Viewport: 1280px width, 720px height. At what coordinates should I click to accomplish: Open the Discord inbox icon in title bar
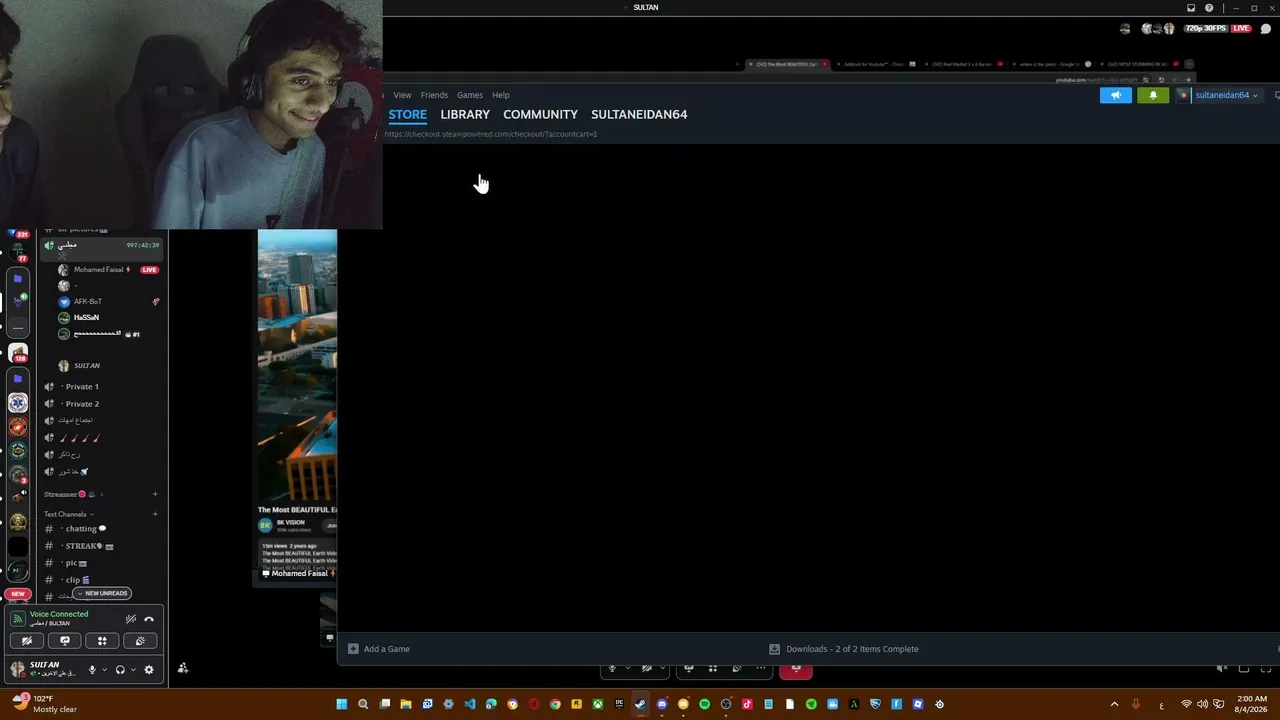(x=1191, y=7)
